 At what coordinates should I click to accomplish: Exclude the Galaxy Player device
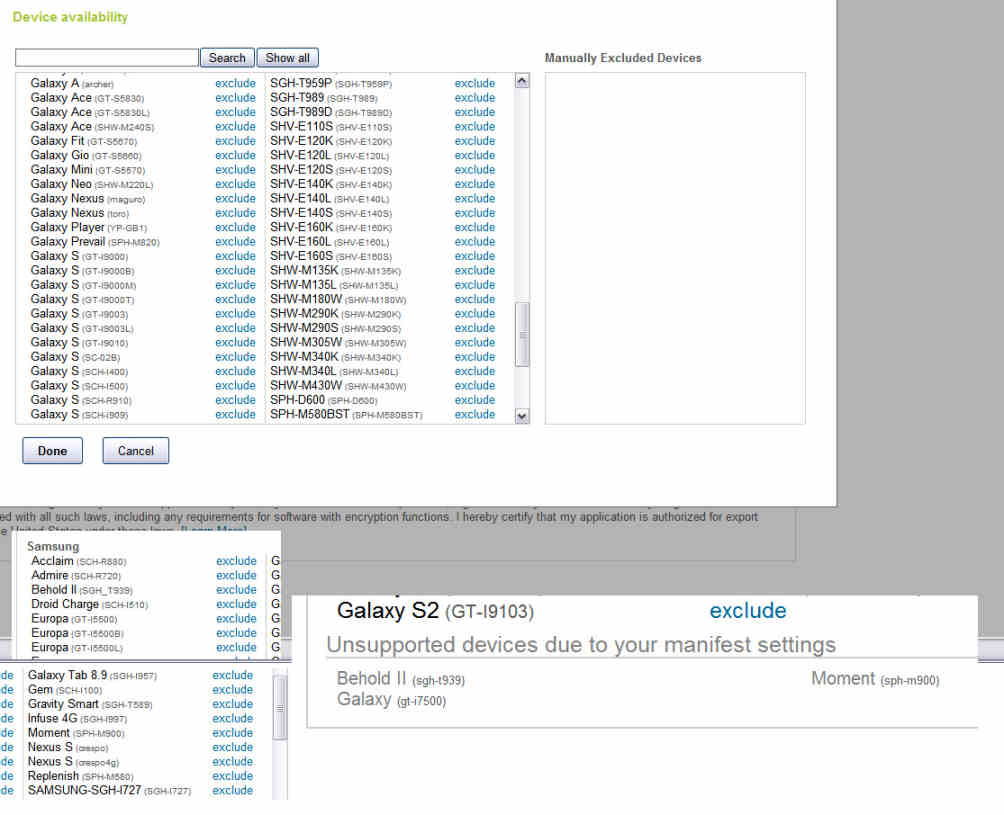click(x=236, y=227)
